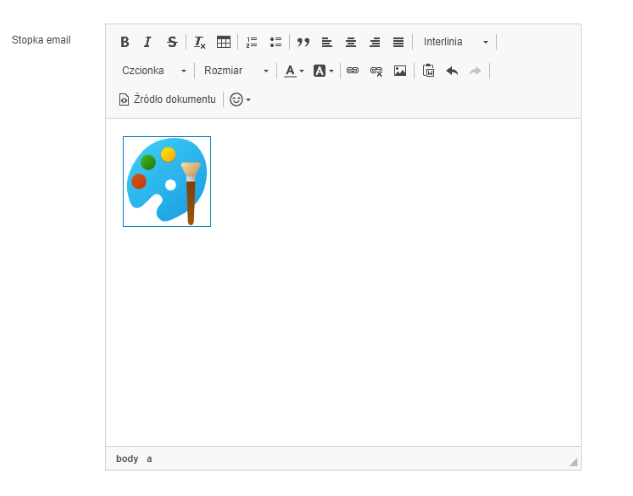Open the Rozmiar size dropdown
Viewport: 633px width, 496px height.
[236, 71]
